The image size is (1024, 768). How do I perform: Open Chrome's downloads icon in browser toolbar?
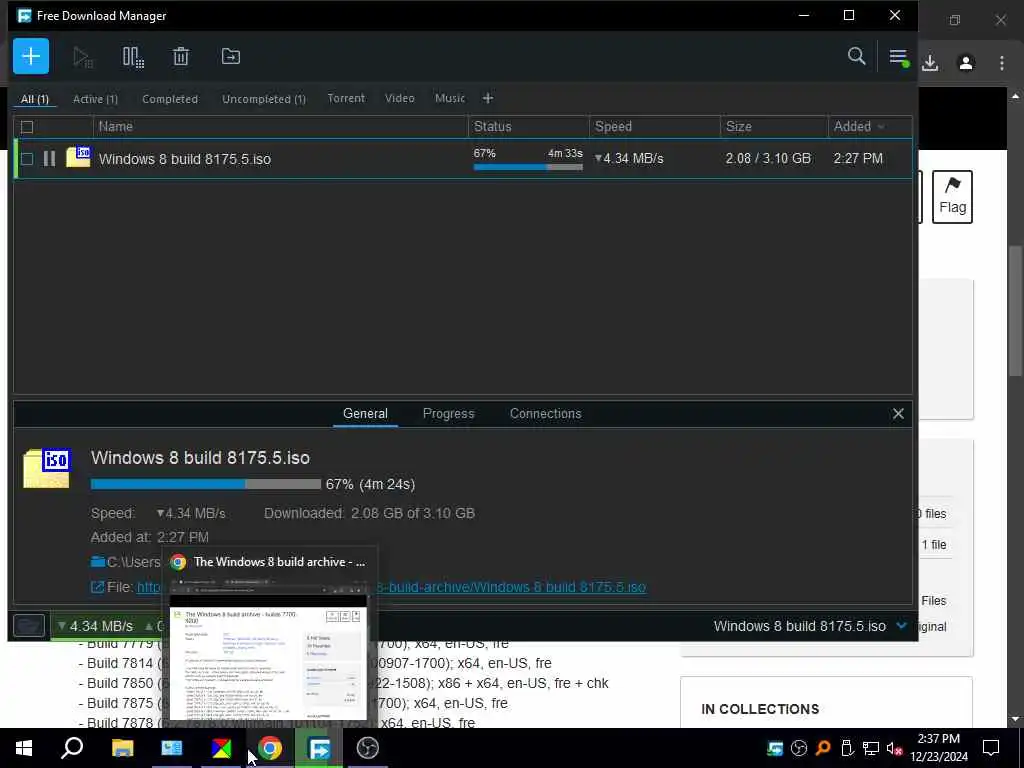click(930, 63)
